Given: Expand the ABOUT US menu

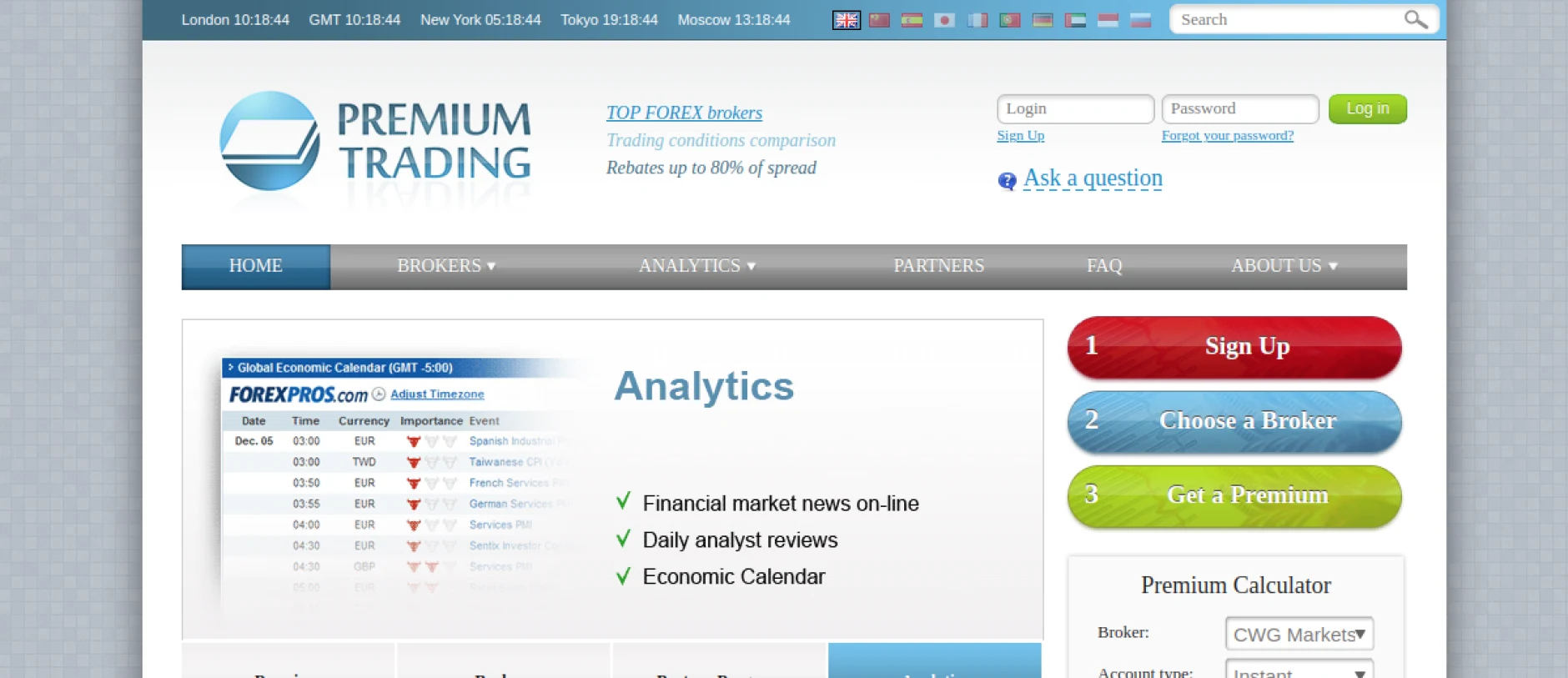Looking at the screenshot, I should tap(1284, 266).
